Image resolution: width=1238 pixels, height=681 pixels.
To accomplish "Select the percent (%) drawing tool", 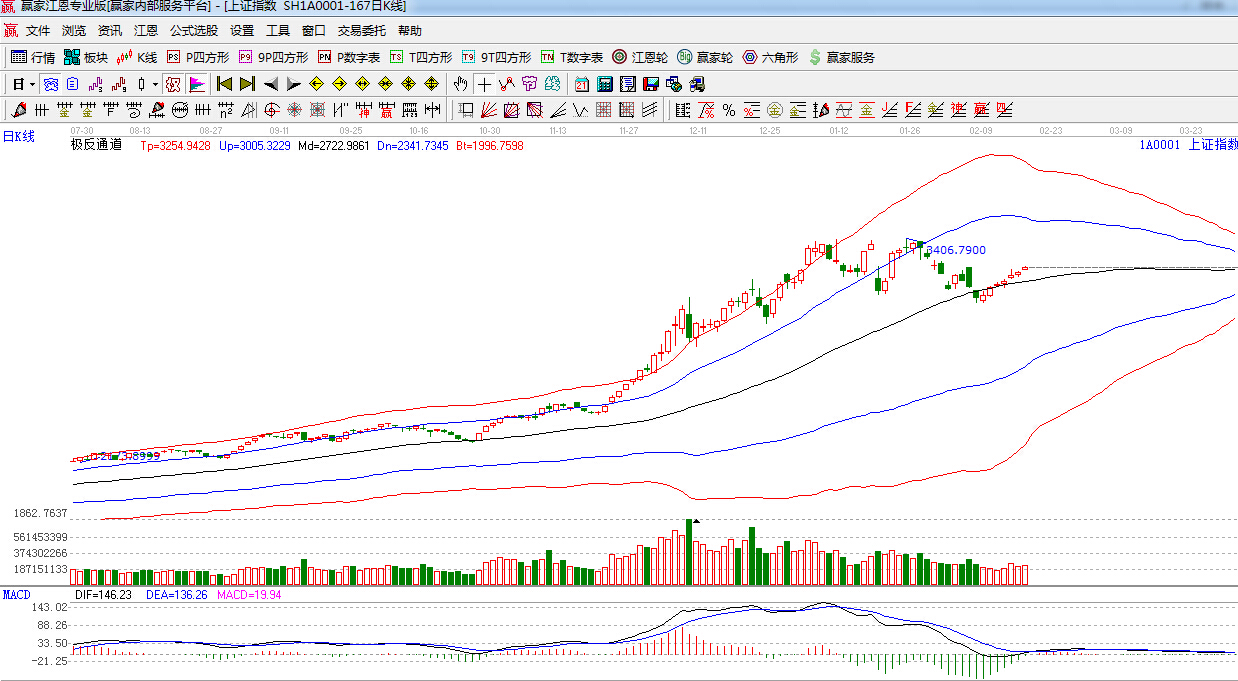I will pyautogui.click(x=729, y=109).
